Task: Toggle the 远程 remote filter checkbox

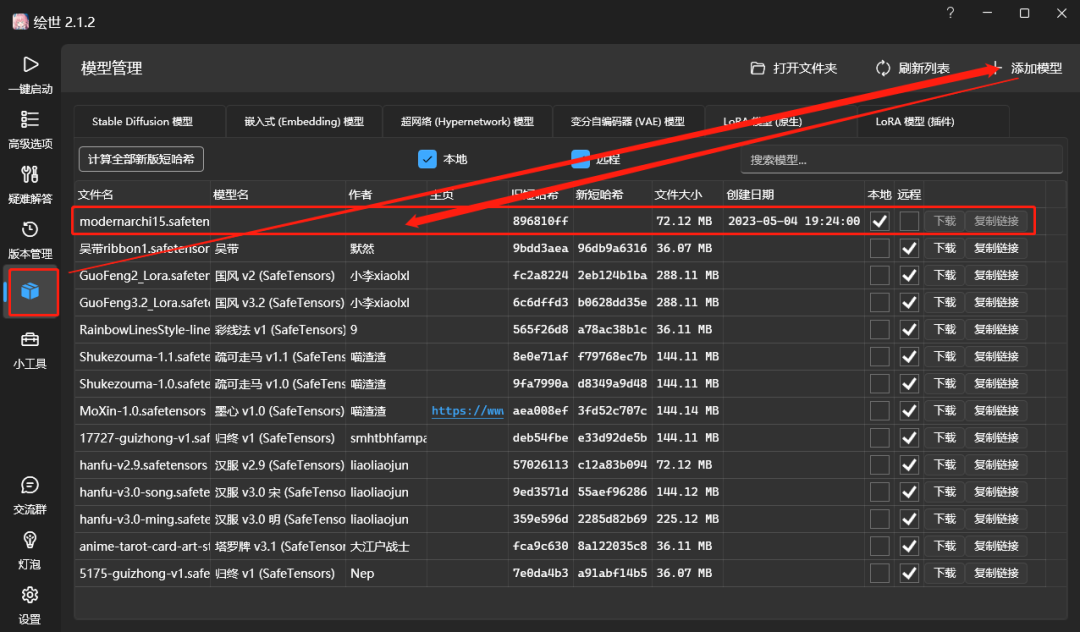Action: [581, 159]
